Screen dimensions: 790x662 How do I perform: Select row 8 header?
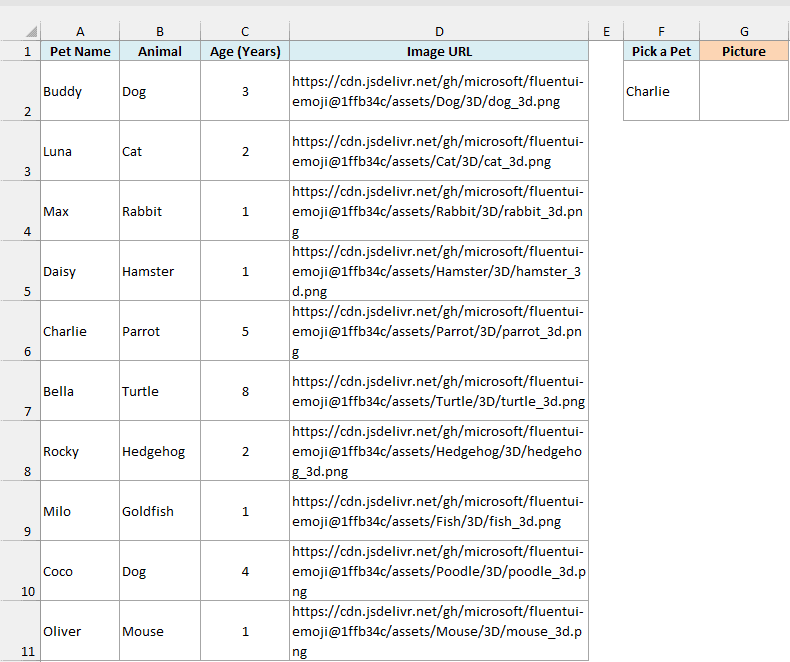20,450
